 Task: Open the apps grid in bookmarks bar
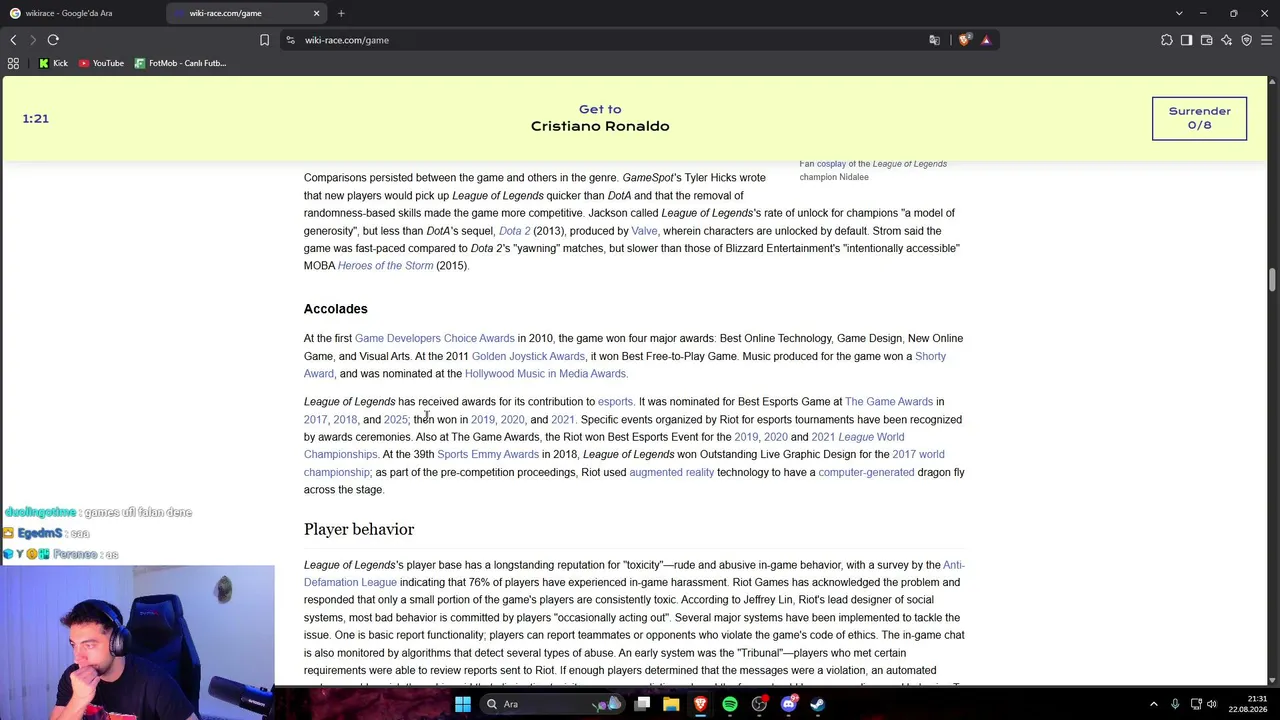click(13, 63)
